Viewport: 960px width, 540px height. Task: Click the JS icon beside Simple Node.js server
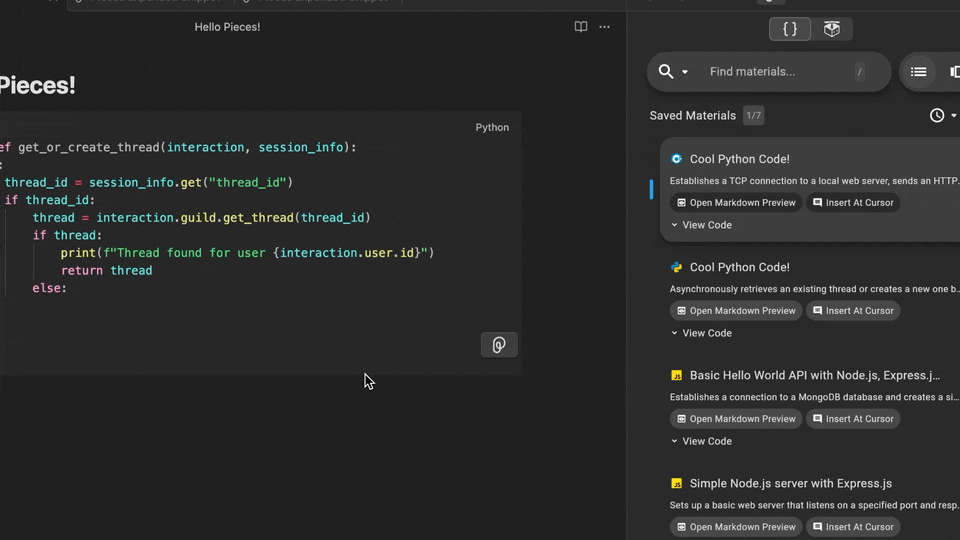[677, 484]
